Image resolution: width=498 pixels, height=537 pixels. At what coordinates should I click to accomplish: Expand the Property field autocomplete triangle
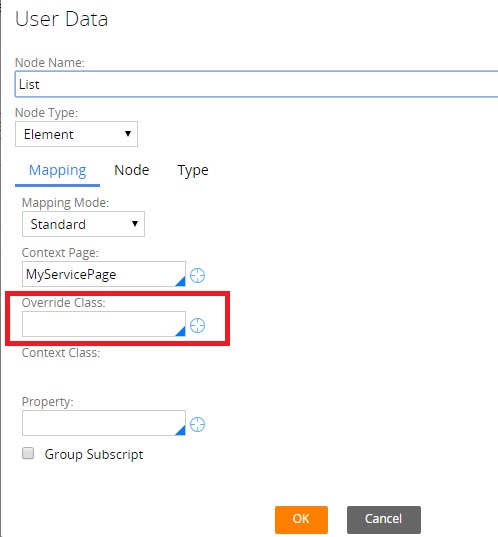point(180,430)
